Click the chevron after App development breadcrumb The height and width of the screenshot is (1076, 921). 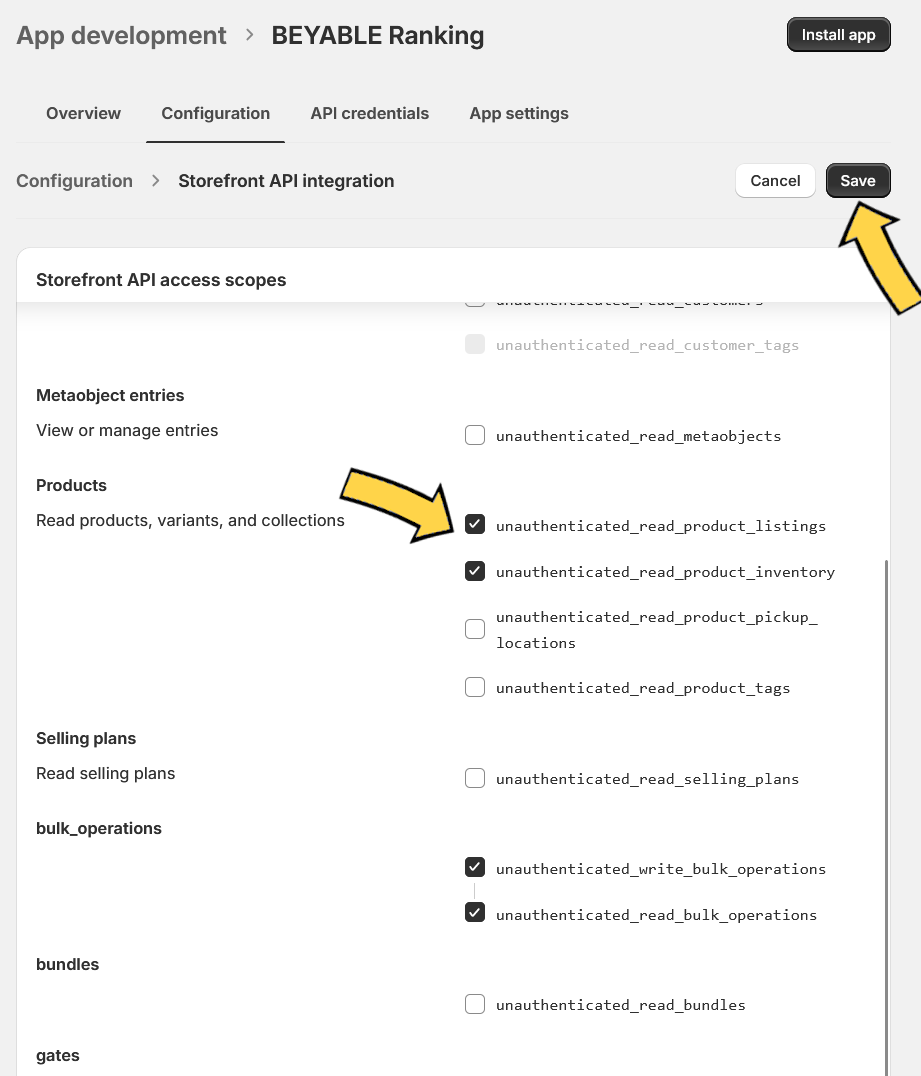point(250,35)
